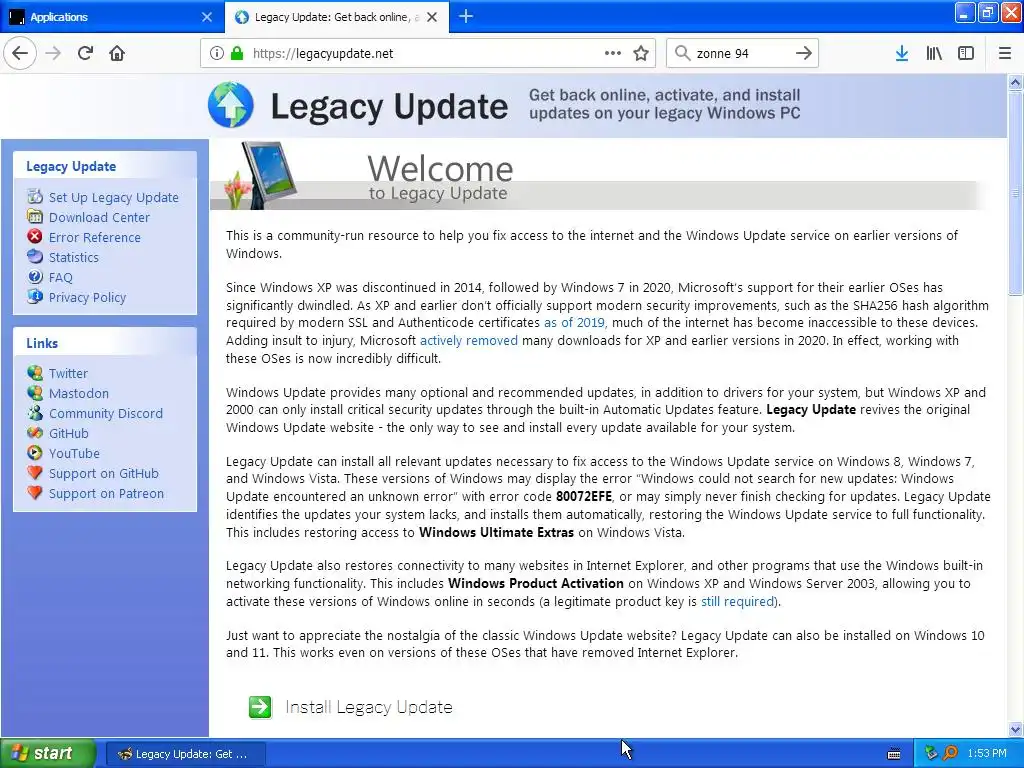Click the FAQ question mark icon
This screenshot has height=768, width=1024.
pyautogui.click(x=35, y=277)
